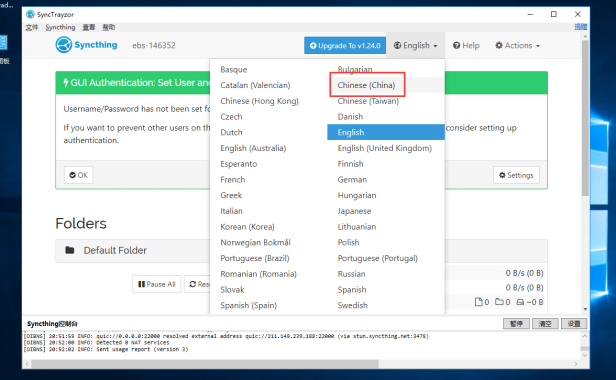Viewport: 616px width, 380px height.
Task: Click 清空 button in console panel
Action: coord(545,323)
